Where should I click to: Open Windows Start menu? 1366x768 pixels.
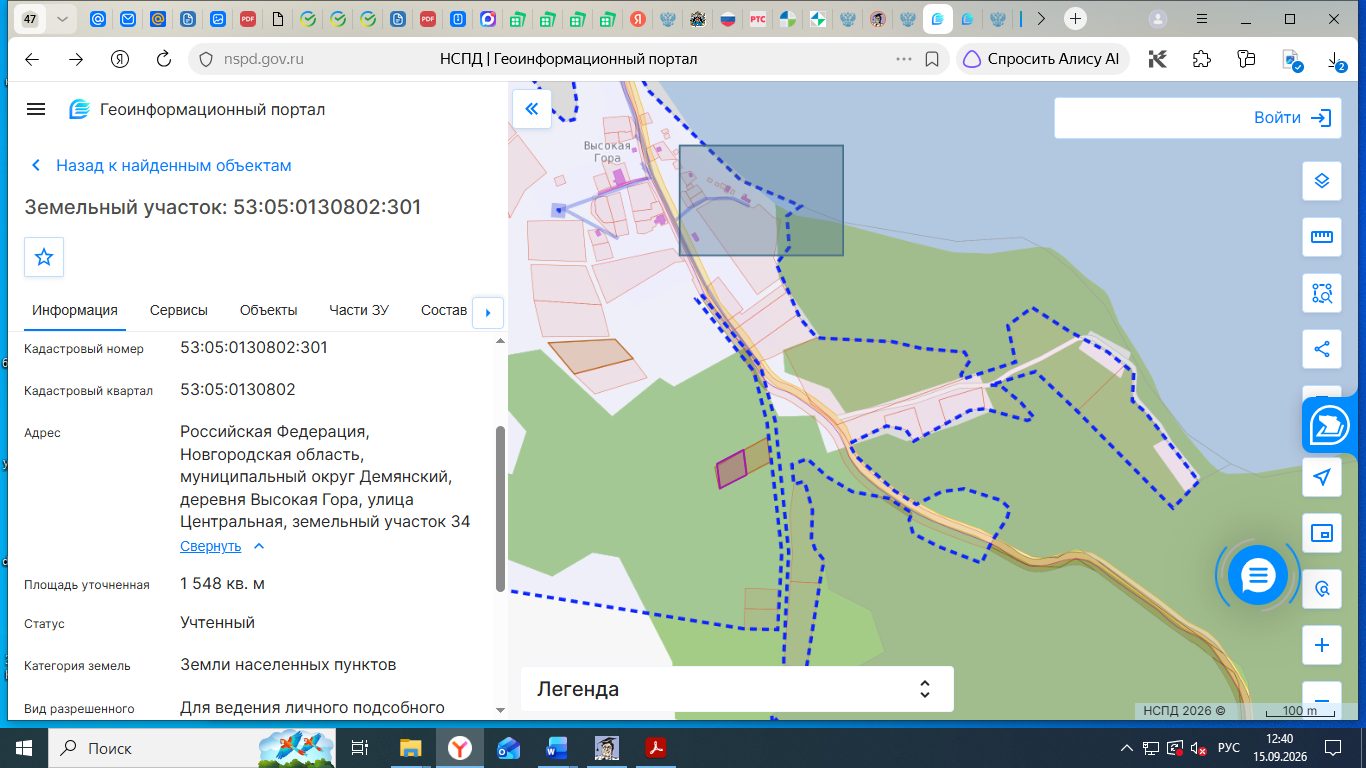(24, 748)
